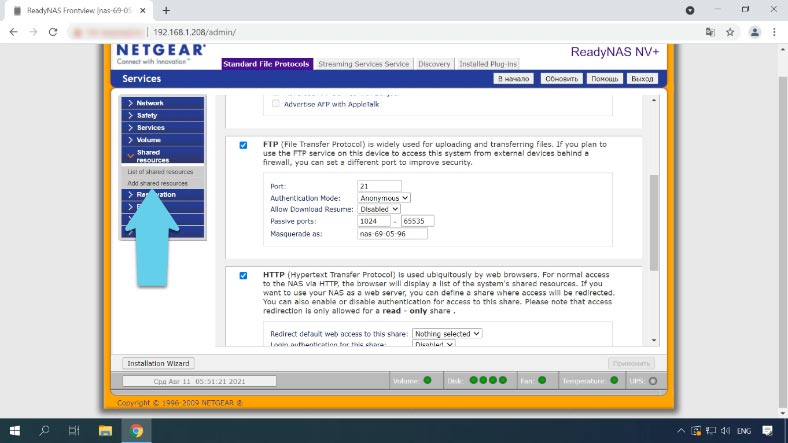Click the date and time status field
The height and width of the screenshot is (443, 788).
point(199,381)
